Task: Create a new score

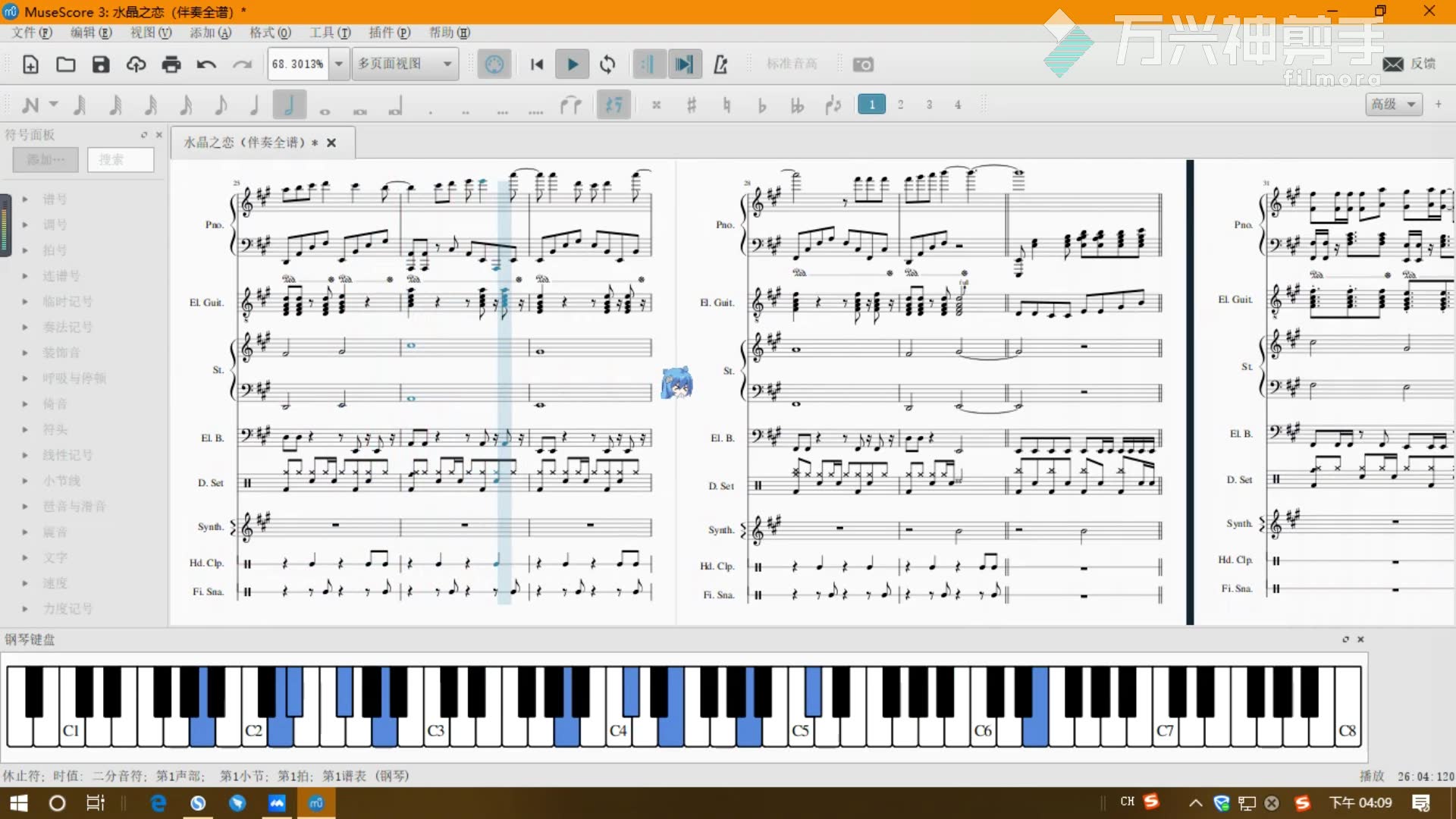Action: pos(30,64)
